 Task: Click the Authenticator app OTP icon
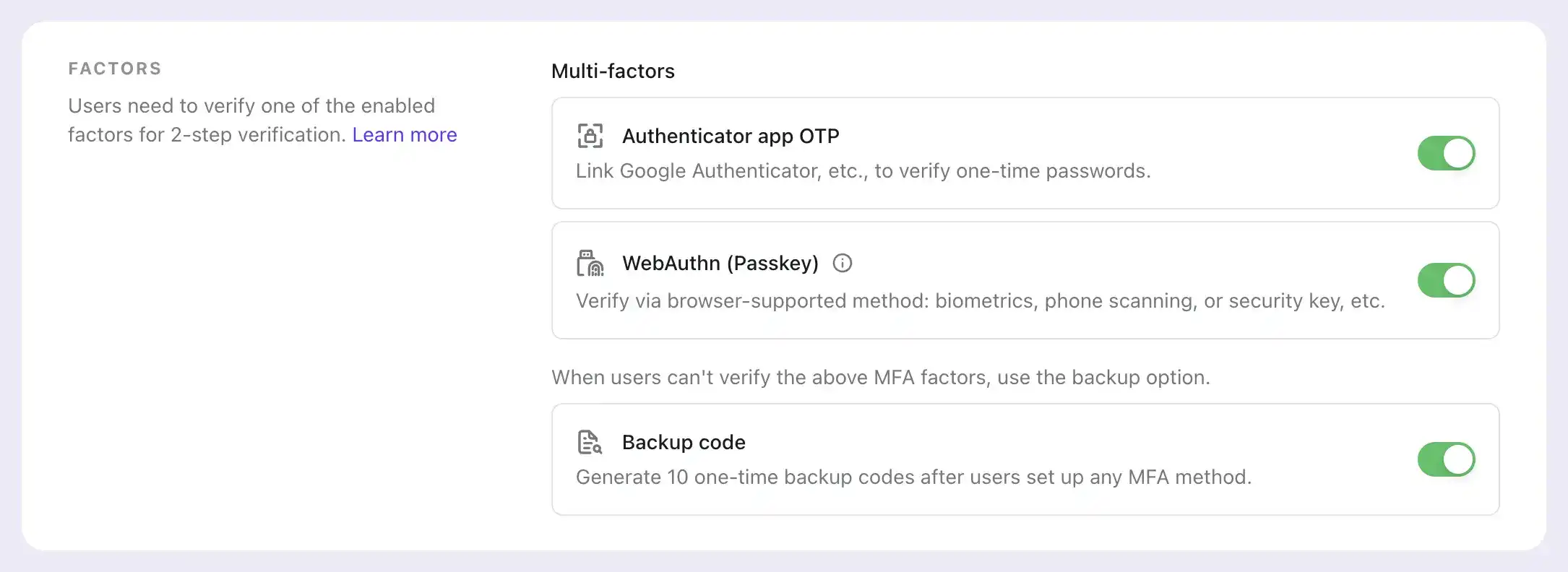click(x=590, y=136)
